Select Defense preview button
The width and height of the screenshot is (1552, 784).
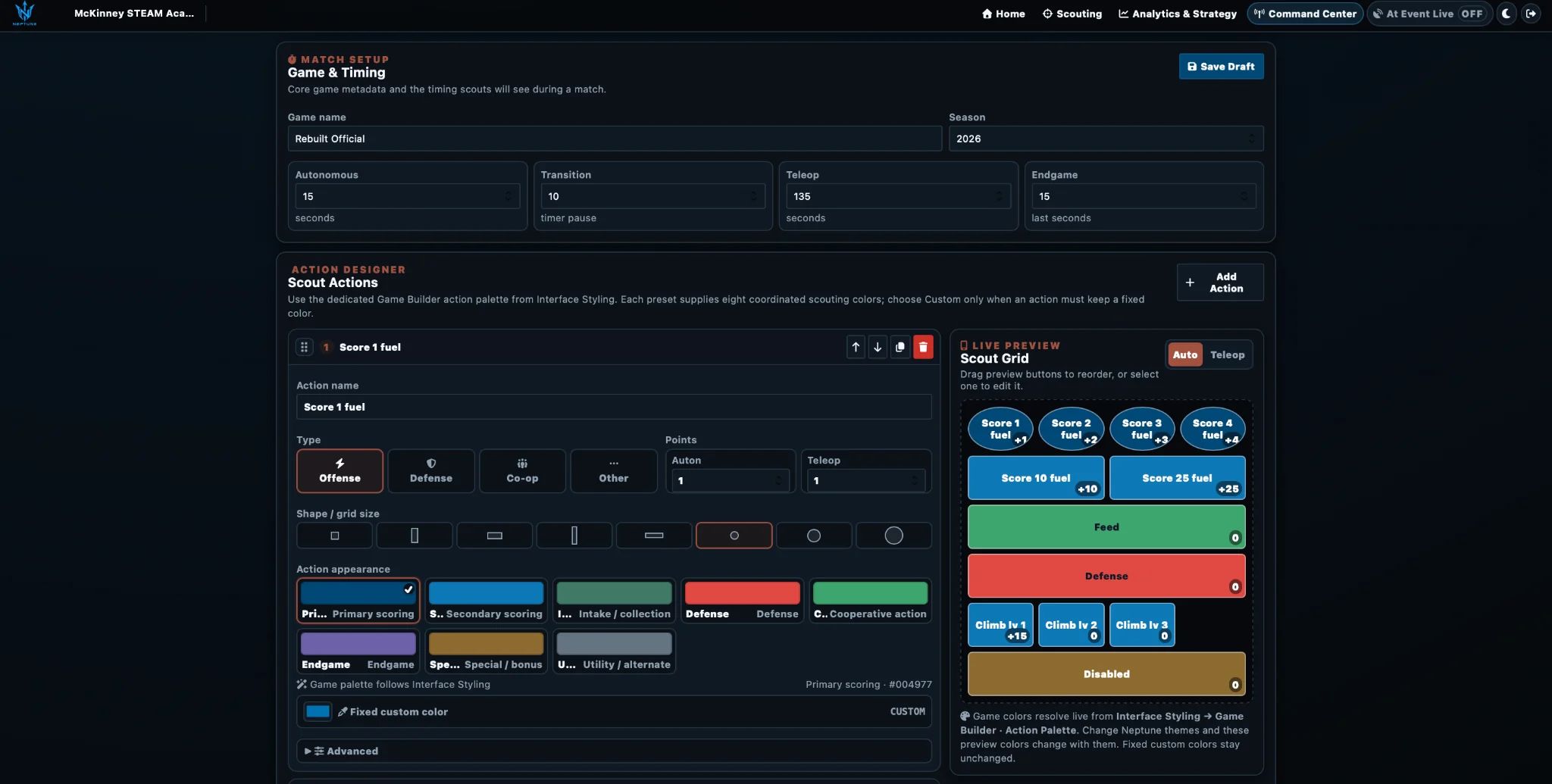(x=1106, y=576)
